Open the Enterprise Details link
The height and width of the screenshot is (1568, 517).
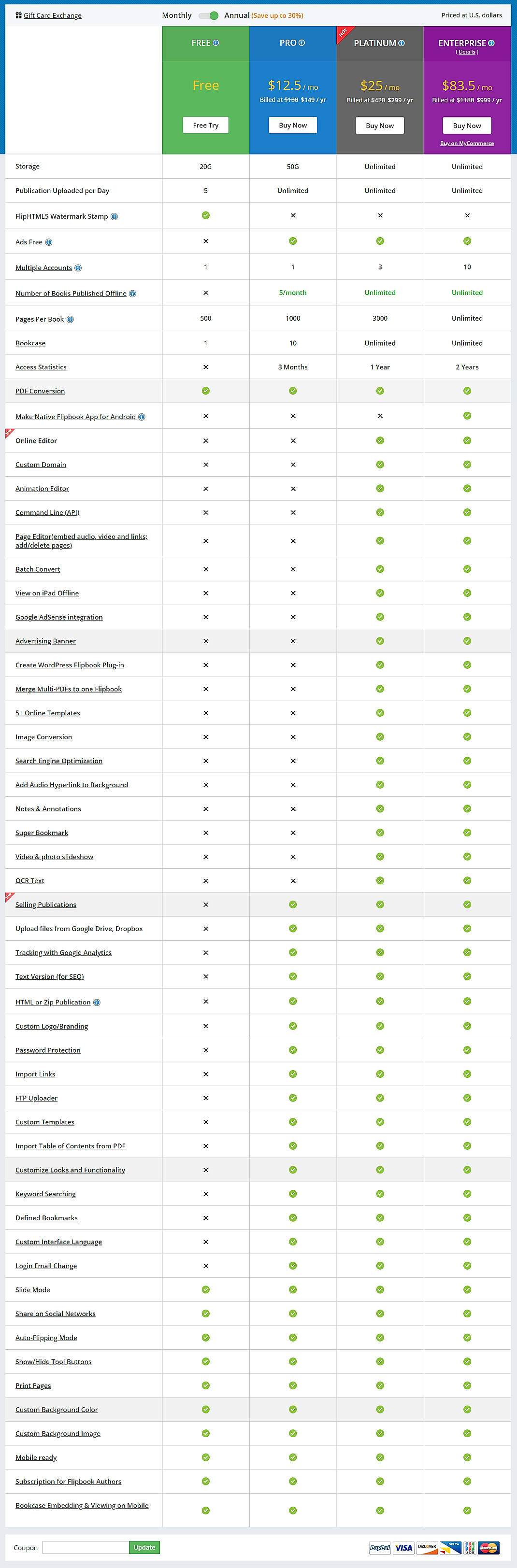[x=468, y=52]
